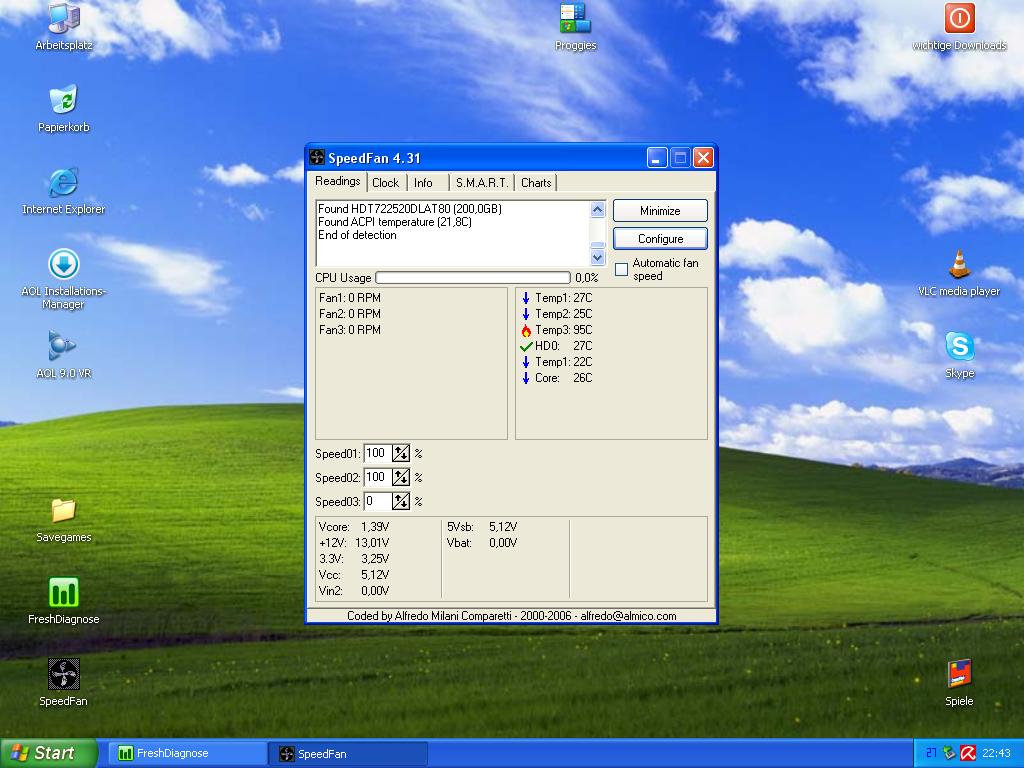
Task: Click the down arrow beside Core: 26C
Action: [526, 378]
